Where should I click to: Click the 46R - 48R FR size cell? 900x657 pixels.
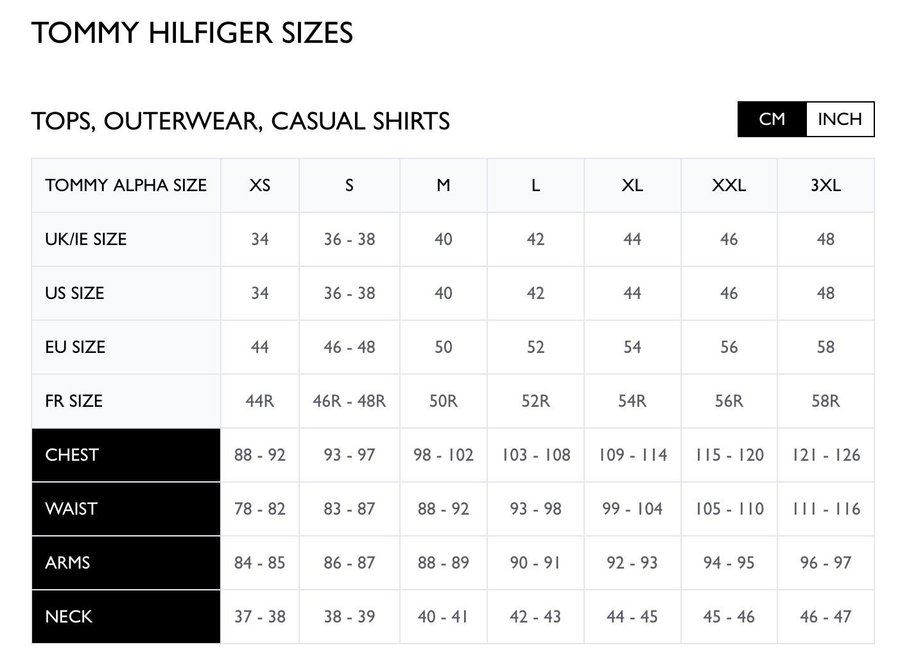point(349,401)
